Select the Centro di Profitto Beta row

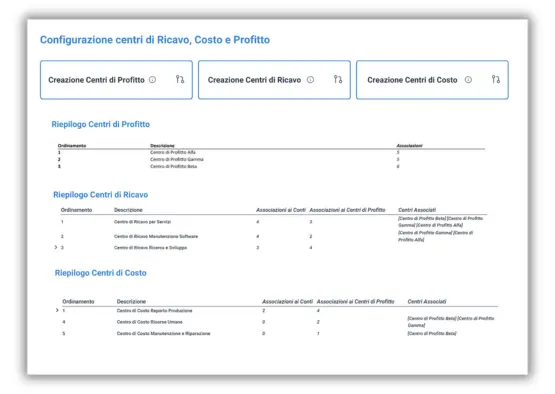click(x=271, y=166)
